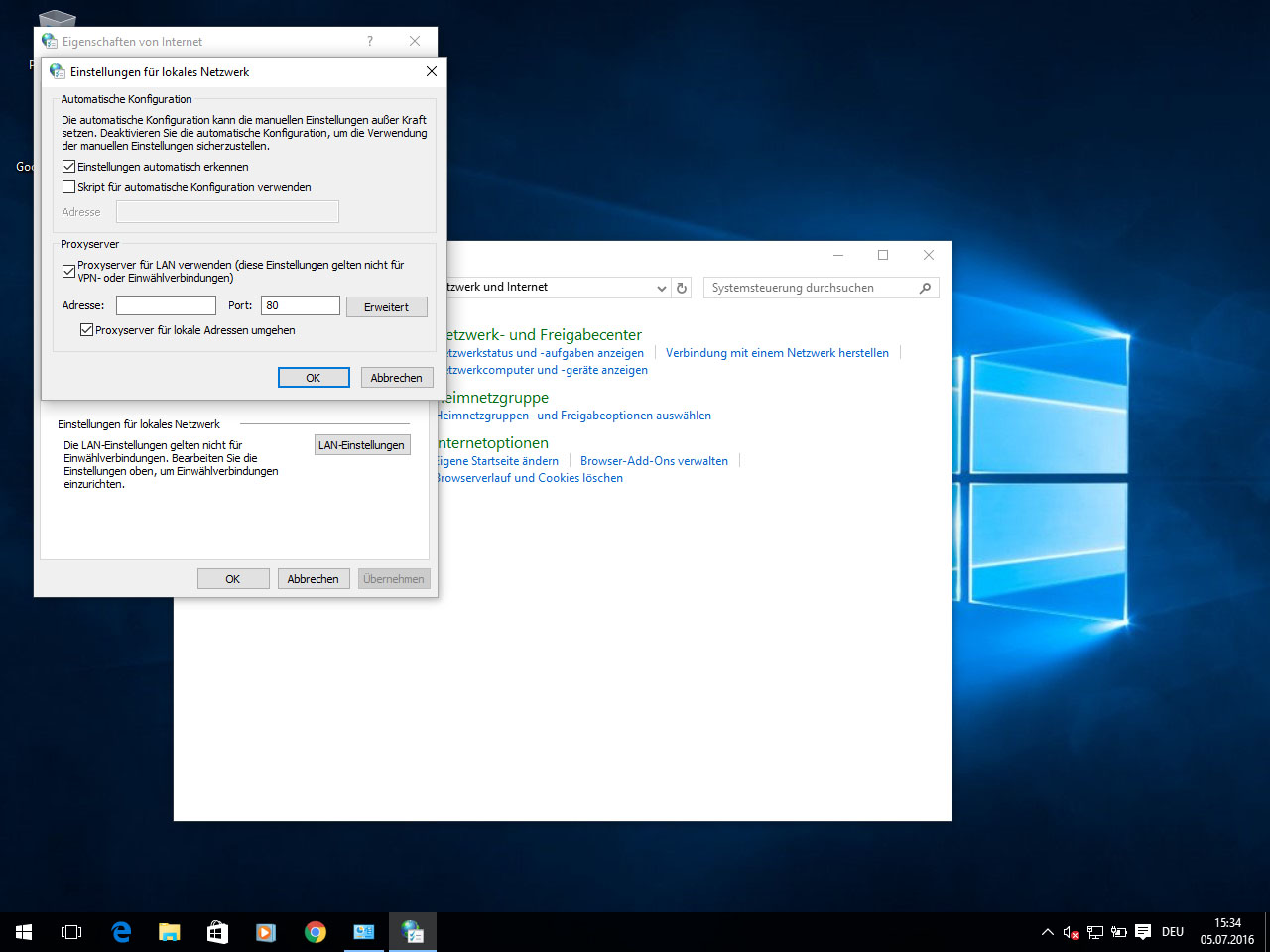Open the network status tray icon
1270x952 pixels.
coord(1095,932)
